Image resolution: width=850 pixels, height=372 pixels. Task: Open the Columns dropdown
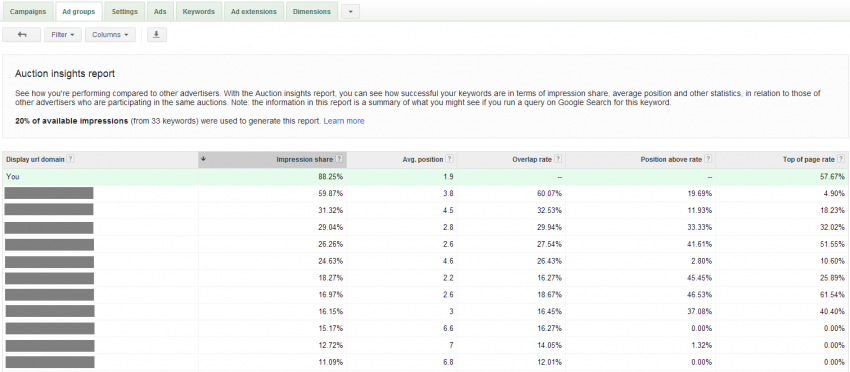(x=110, y=35)
